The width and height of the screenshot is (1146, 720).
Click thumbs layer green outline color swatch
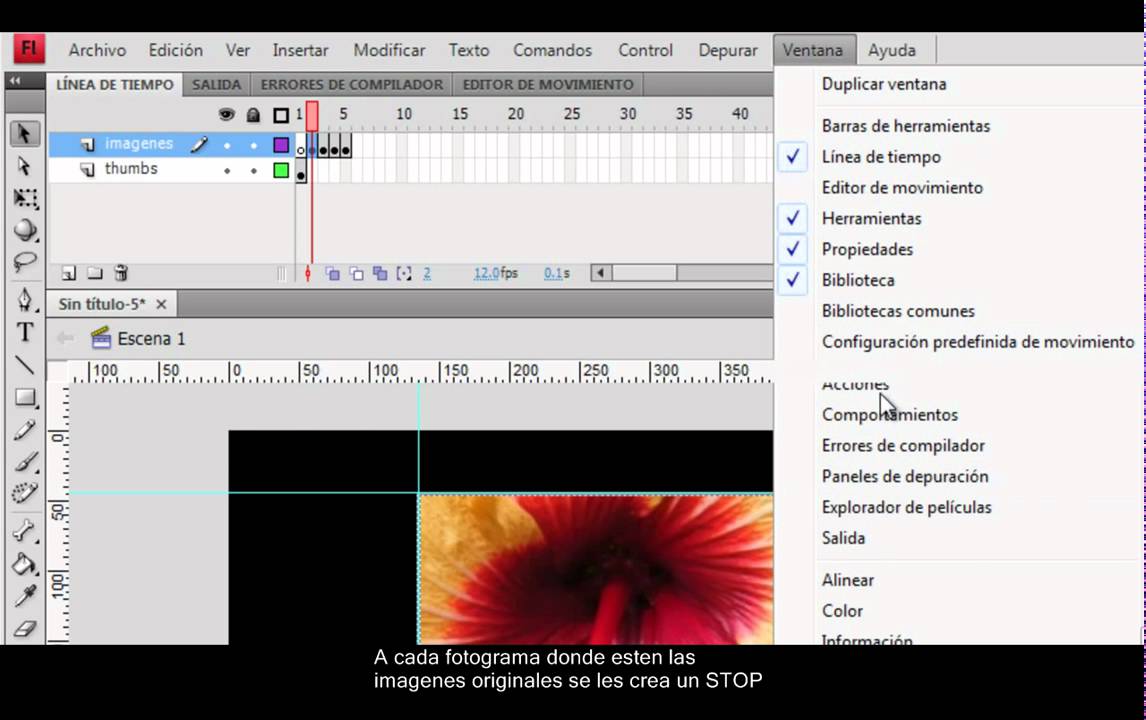[x=281, y=170]
